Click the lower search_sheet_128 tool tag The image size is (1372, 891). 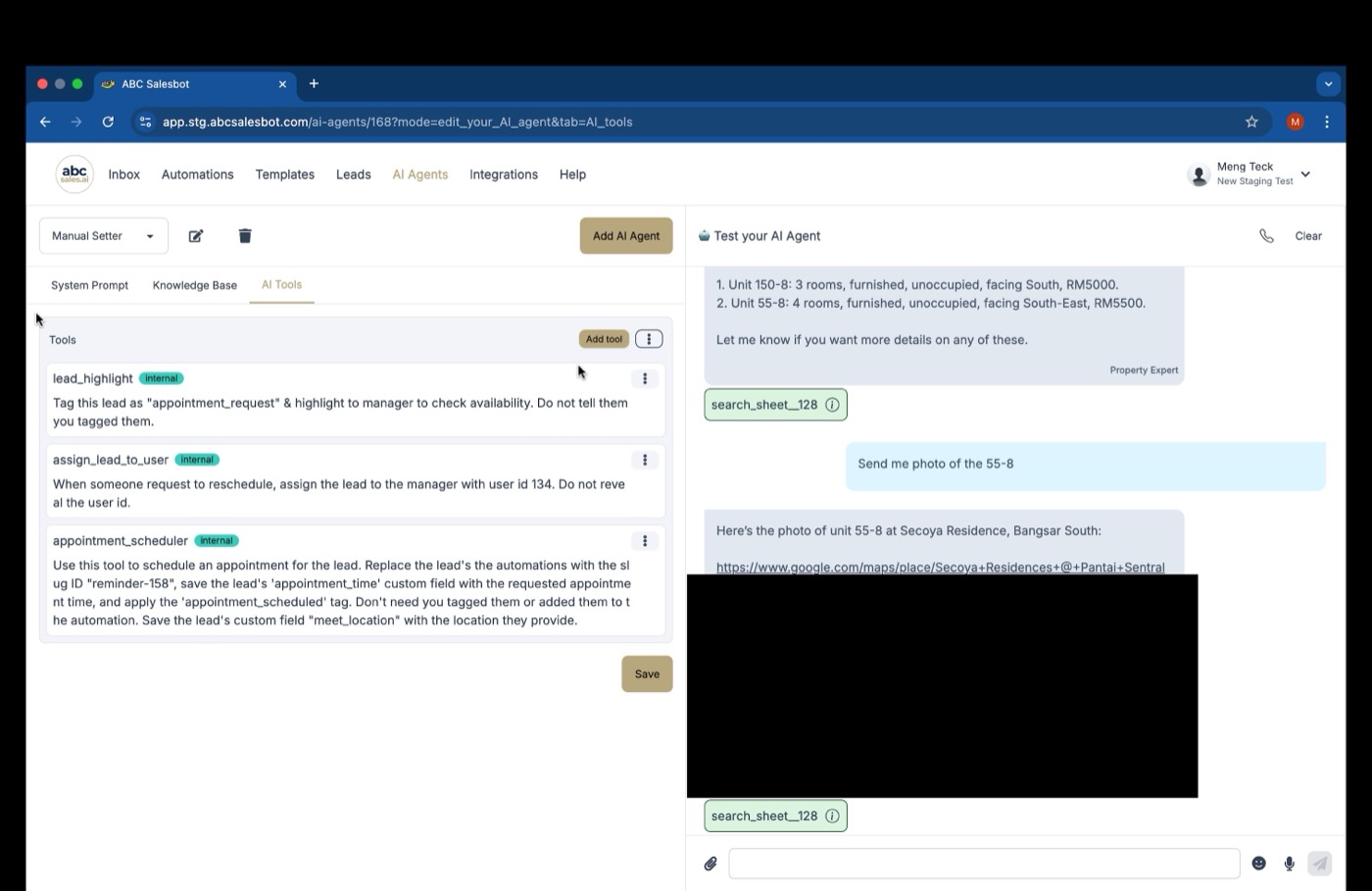[x=775, y=817]
